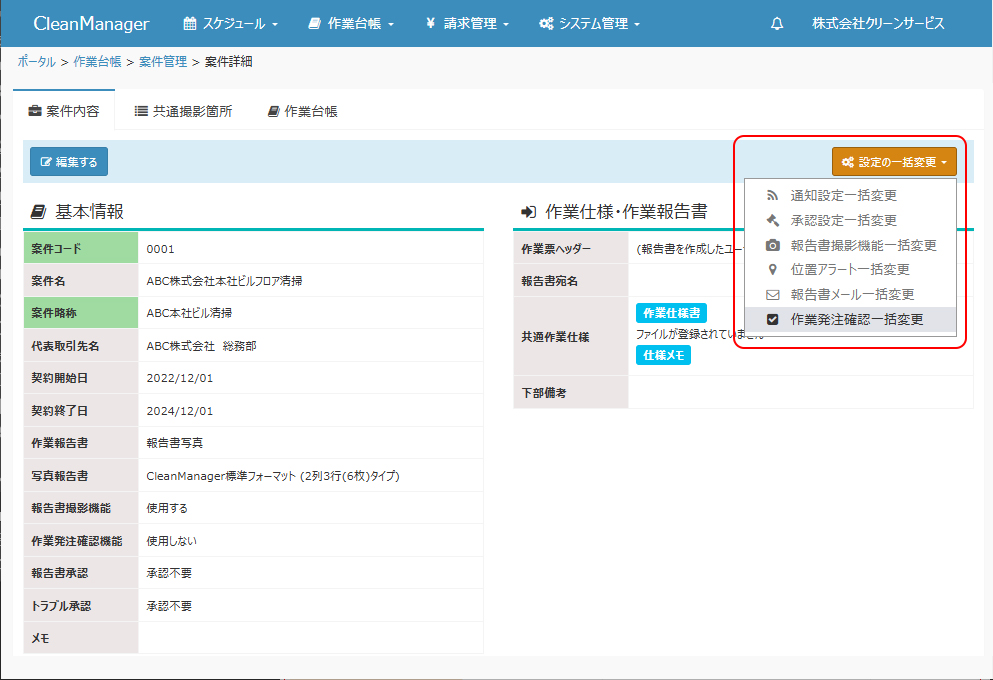Click the envelope icon for 報告書メール一括変更
This screenshot has height=680, width=993.
coord(772,295)
